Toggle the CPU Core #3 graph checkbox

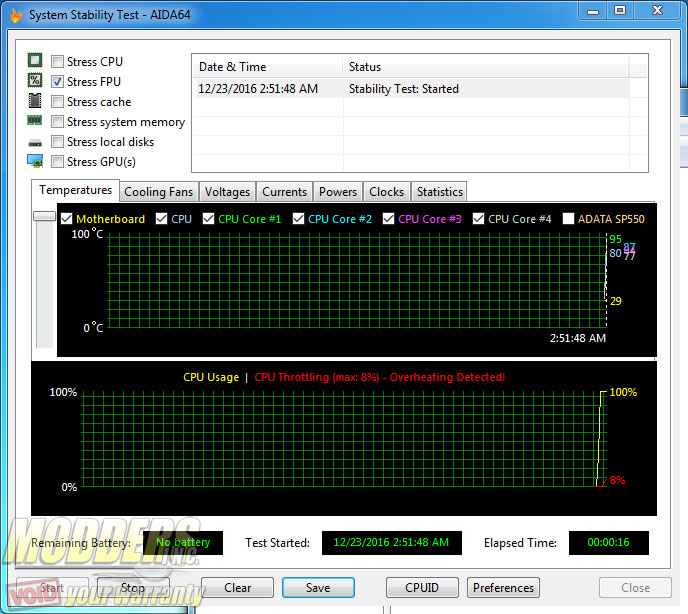pos(388,219)
